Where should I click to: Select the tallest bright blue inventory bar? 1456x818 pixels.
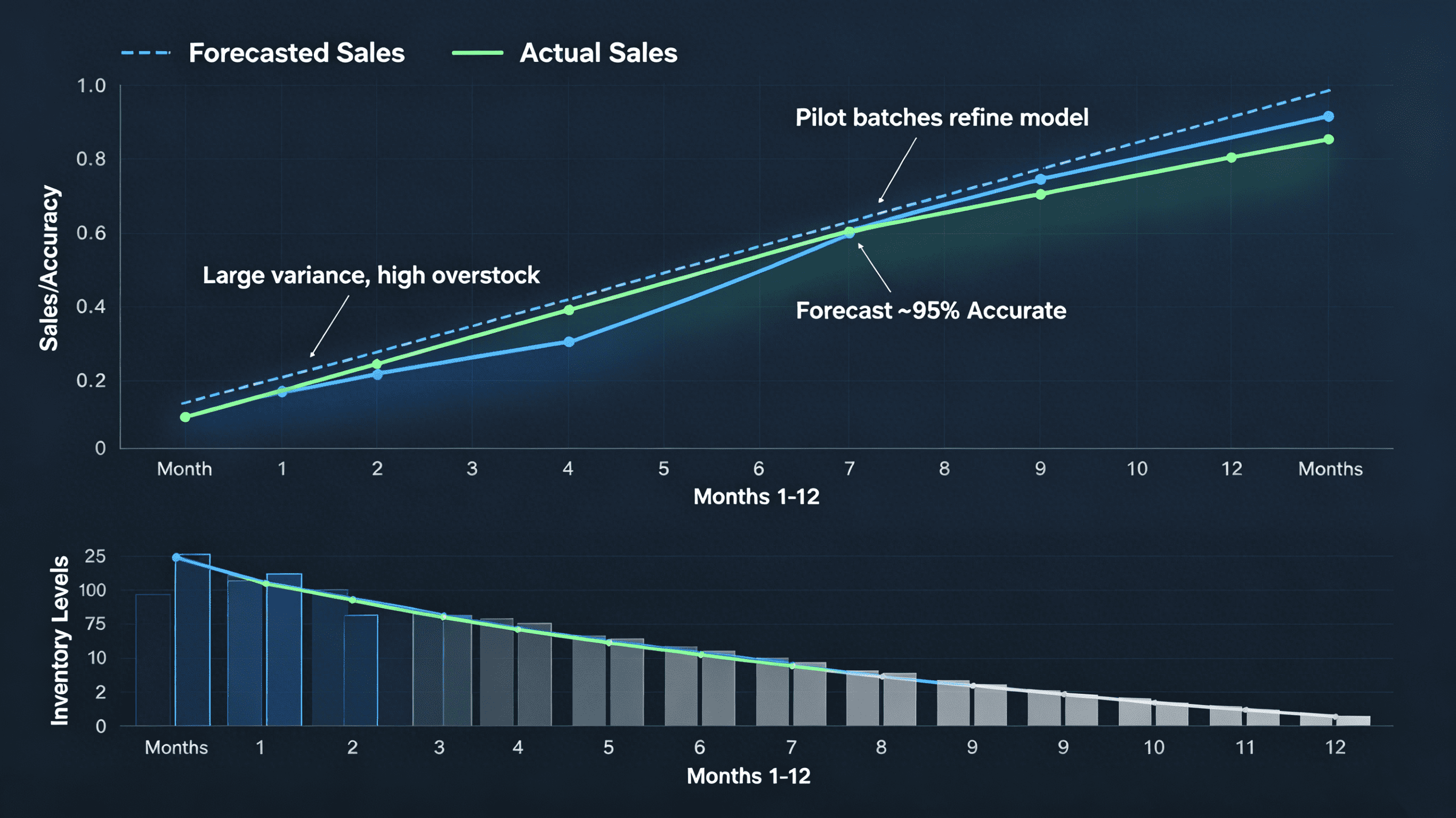(193, 640)
